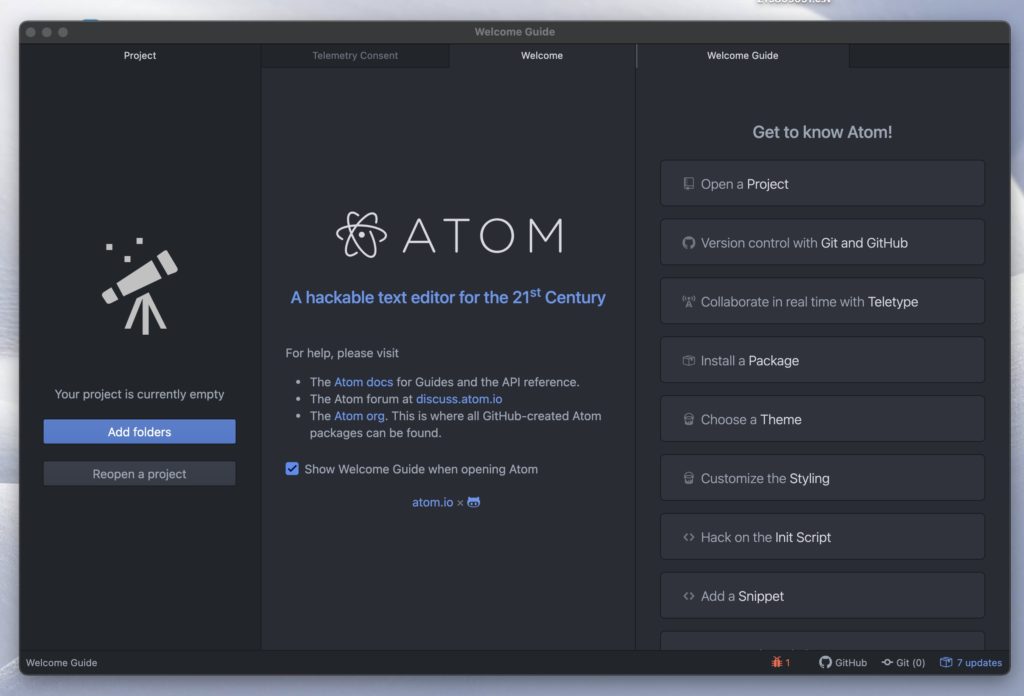Click the GitHub octocat icon in status bar
Image resolution: width=1024 pixels, height=696 pixels.
825,662
